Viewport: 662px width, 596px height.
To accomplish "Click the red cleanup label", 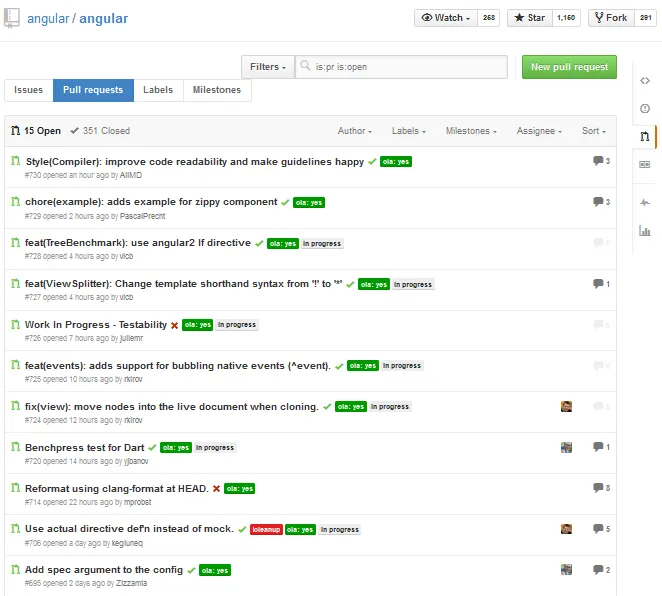I will [x=266, y=529].
